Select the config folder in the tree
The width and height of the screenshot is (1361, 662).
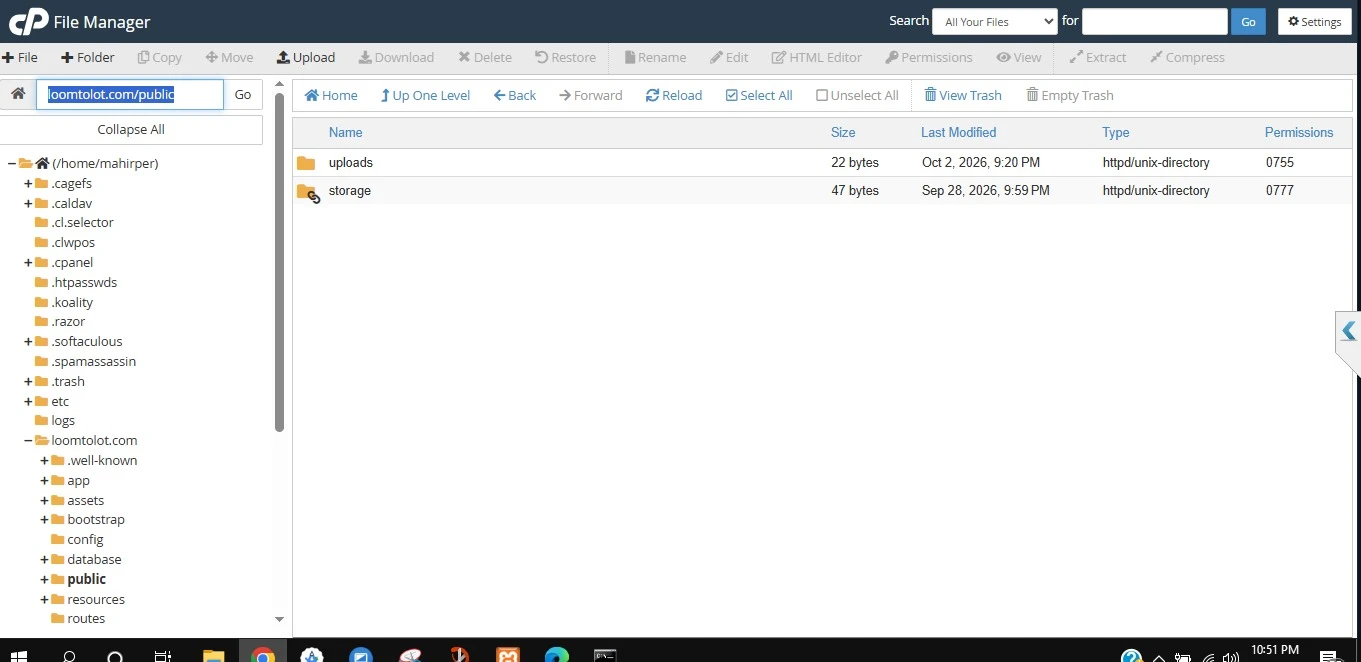(85, 539)
